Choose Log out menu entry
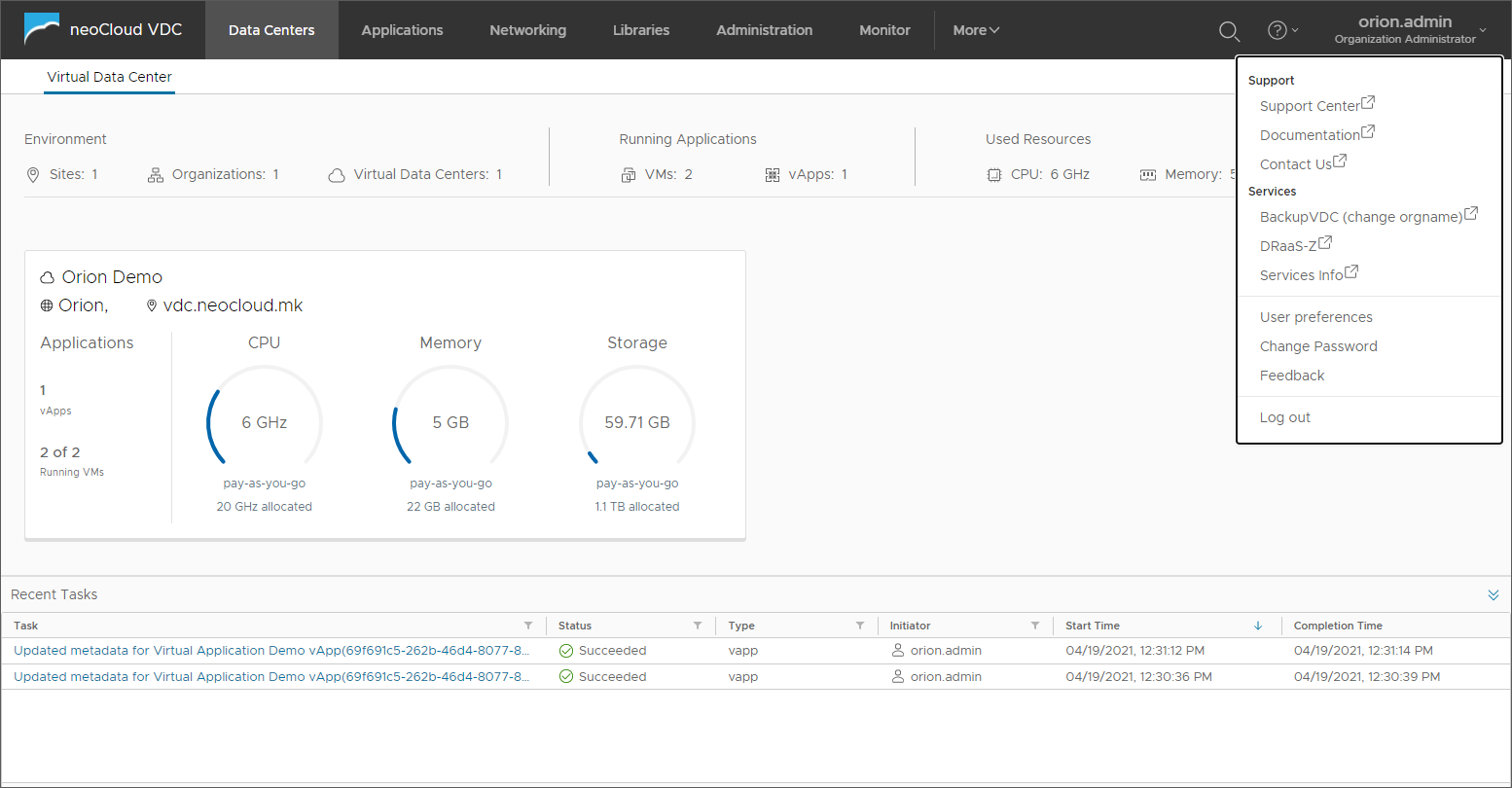The width and height of the screenshot is (1512, 788). click(1284, 417)
